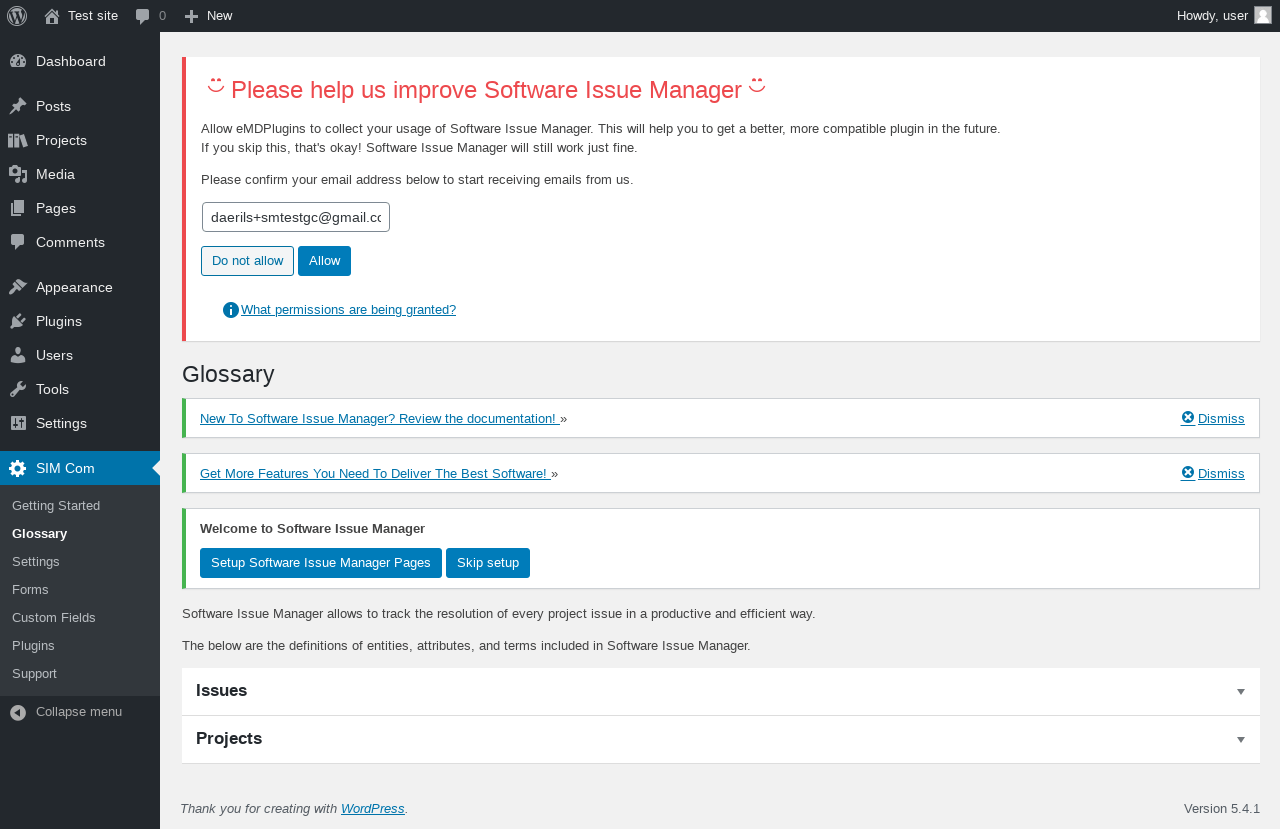This screenshot has width=1280, height=829.
Task: Click the Comments speech bubble sidebar icon
Action: 18,242
